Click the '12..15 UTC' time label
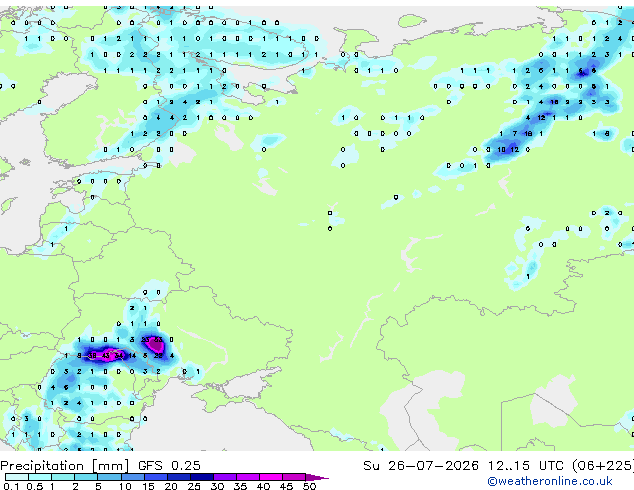Viewport: 634px width, 490px height. click(525, 466)
